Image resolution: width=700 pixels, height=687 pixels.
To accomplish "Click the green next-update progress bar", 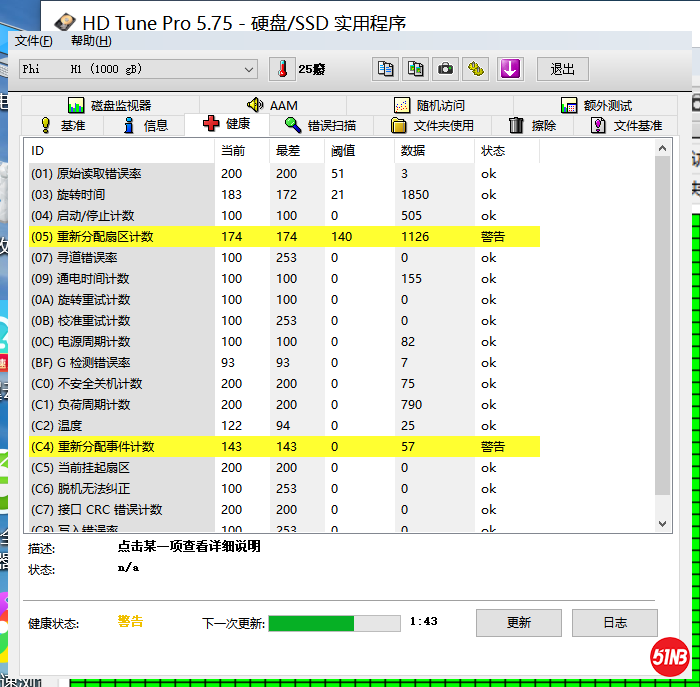I will (334, 623).
